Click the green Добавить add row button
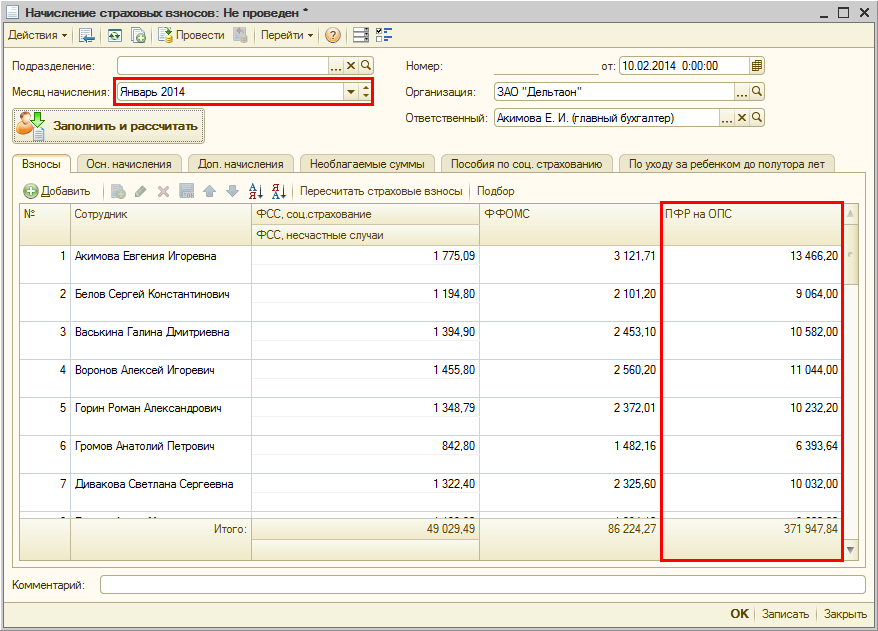The height and width of the screenshot is (631, 878). 57,191
